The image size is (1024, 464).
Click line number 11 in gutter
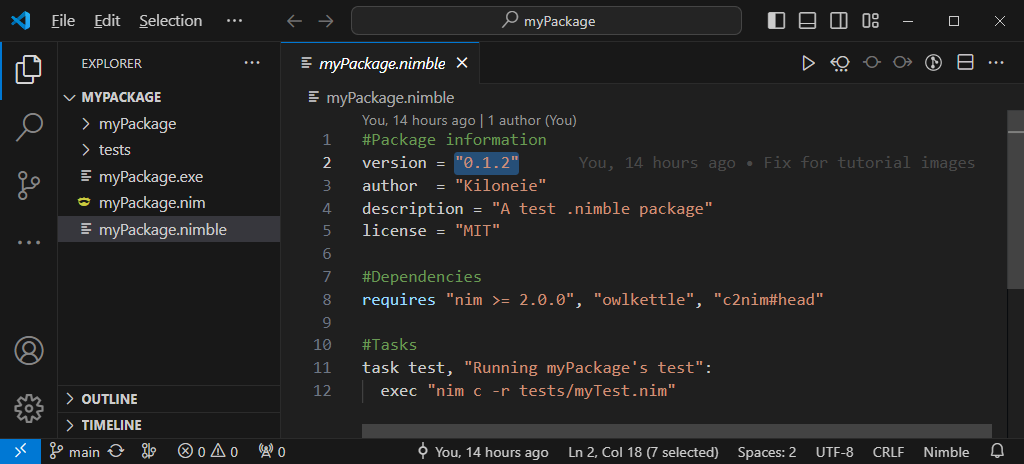coord(322,367)
